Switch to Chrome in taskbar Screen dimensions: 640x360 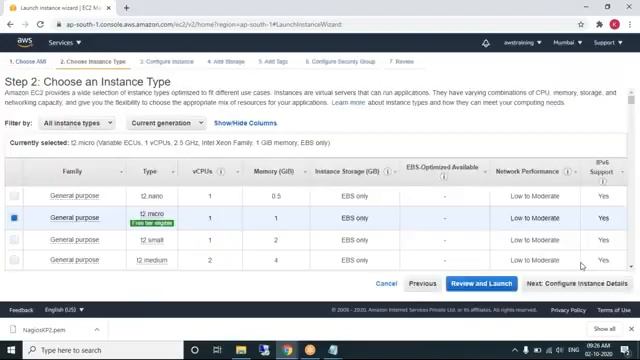[x=287, y=350]
